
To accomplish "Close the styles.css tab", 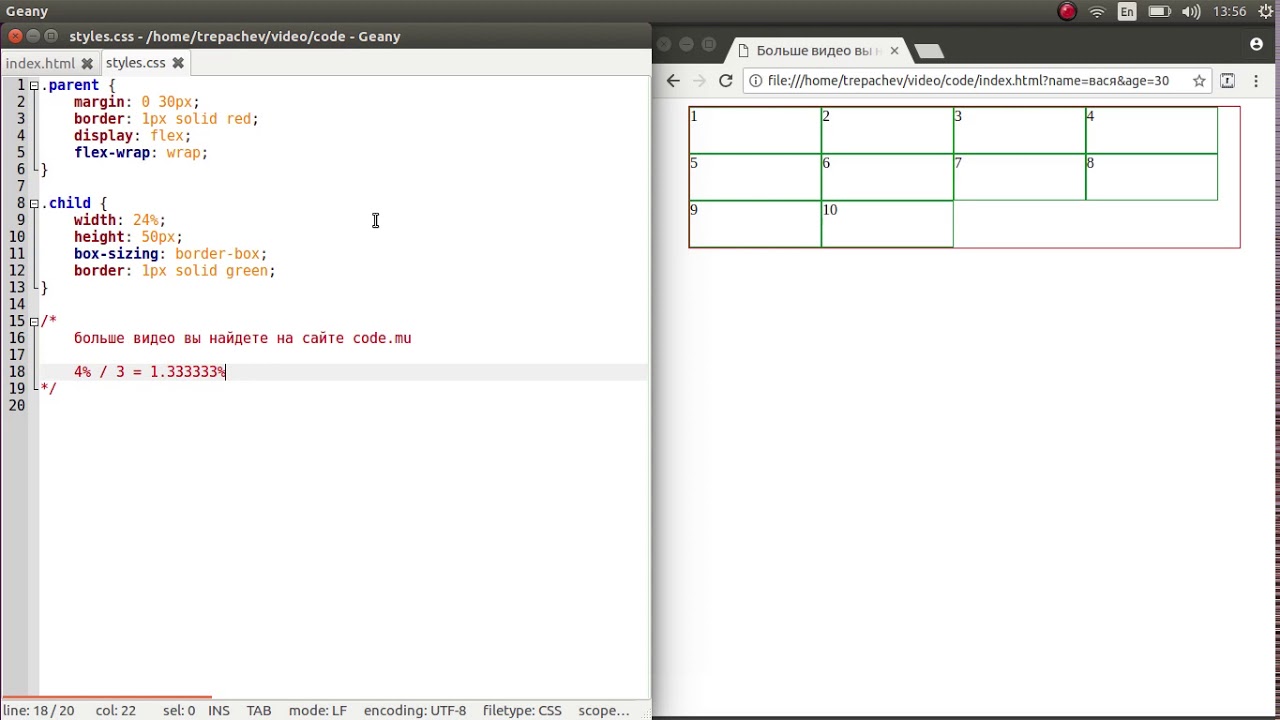I will point(178,63).
